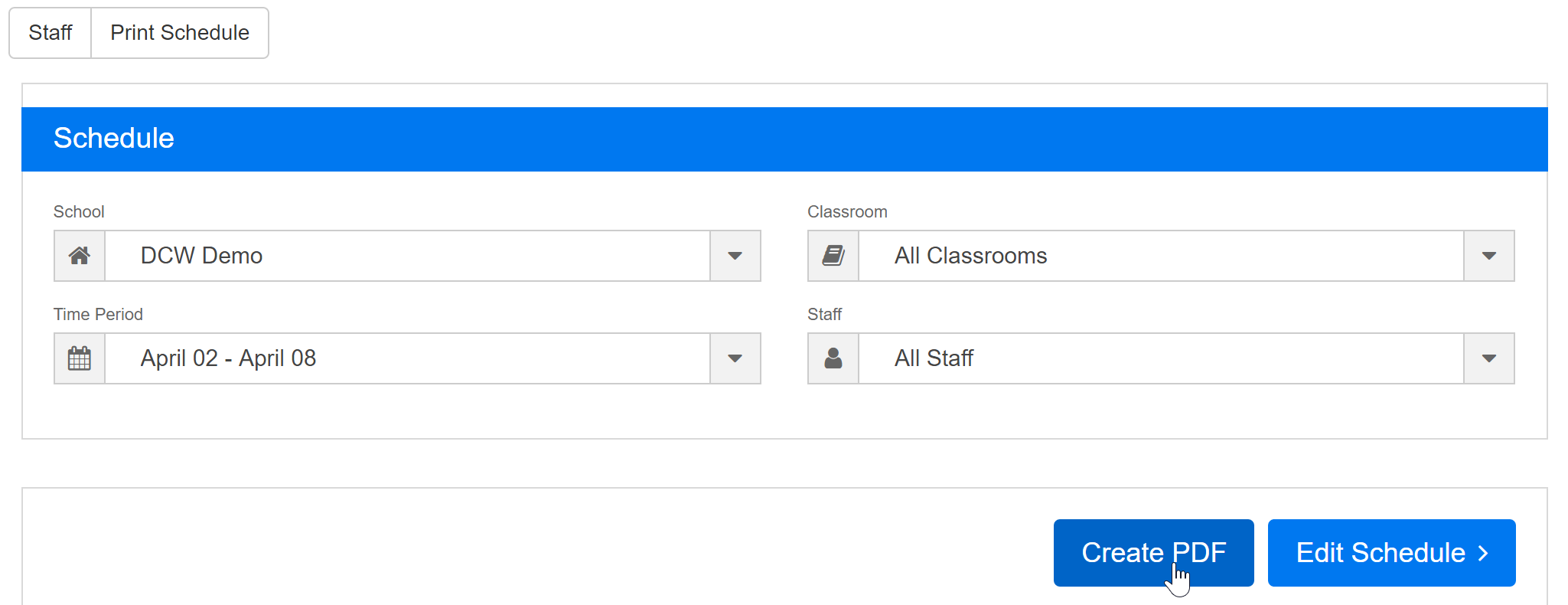Expand the Classroom dropdown arrow
1568x605 pixels.
(1488, 256)
